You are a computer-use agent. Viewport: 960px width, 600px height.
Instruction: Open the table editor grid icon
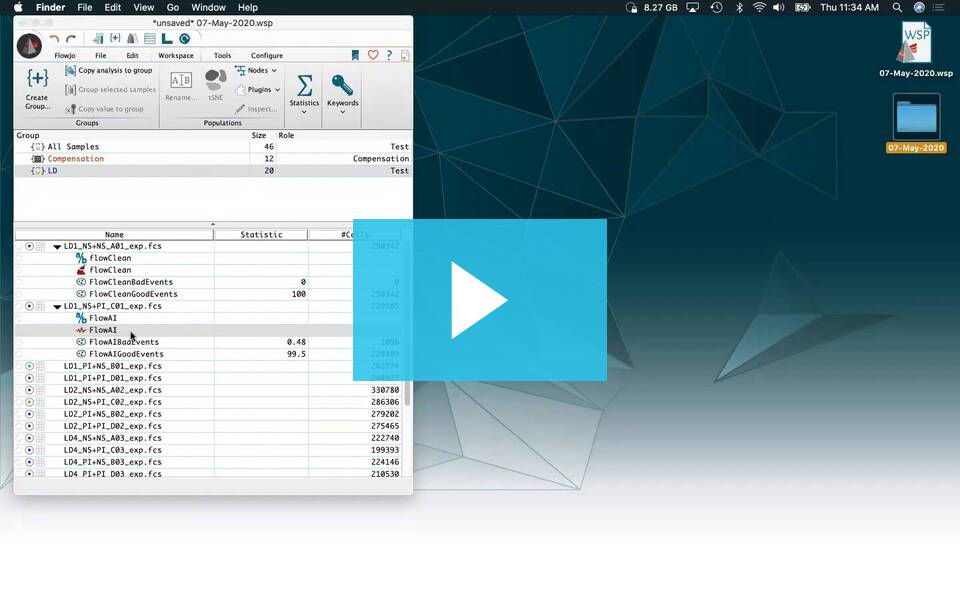click(x=149, y=39)
